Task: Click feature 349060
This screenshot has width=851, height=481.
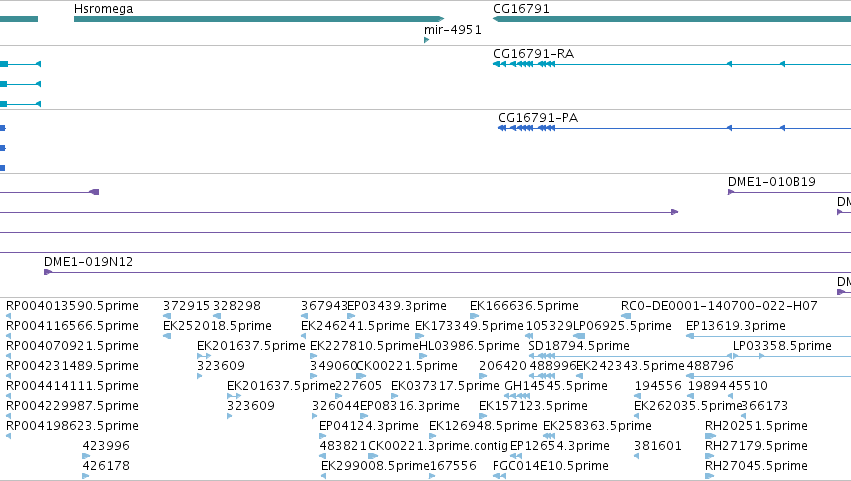Action: pyautogui.click(x=333, y=366)
